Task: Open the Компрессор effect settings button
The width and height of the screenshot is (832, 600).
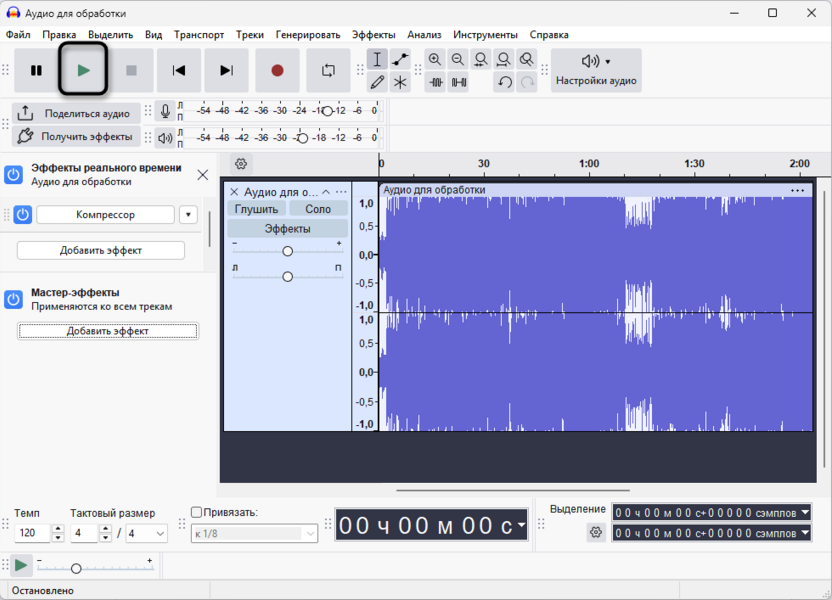Action: [x=105, y=215]
